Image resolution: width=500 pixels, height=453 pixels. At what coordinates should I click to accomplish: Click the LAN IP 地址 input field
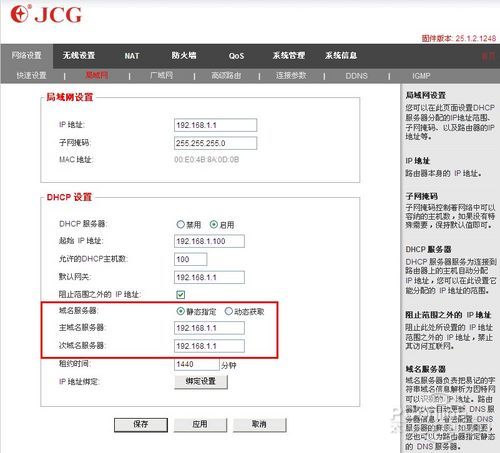[215, 125]
